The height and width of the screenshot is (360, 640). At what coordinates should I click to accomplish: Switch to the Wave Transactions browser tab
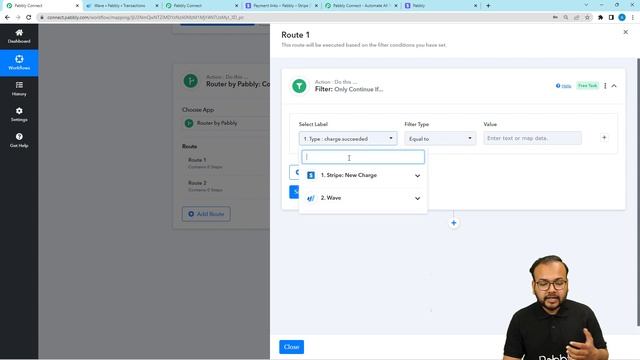click(x=122, y=6)
